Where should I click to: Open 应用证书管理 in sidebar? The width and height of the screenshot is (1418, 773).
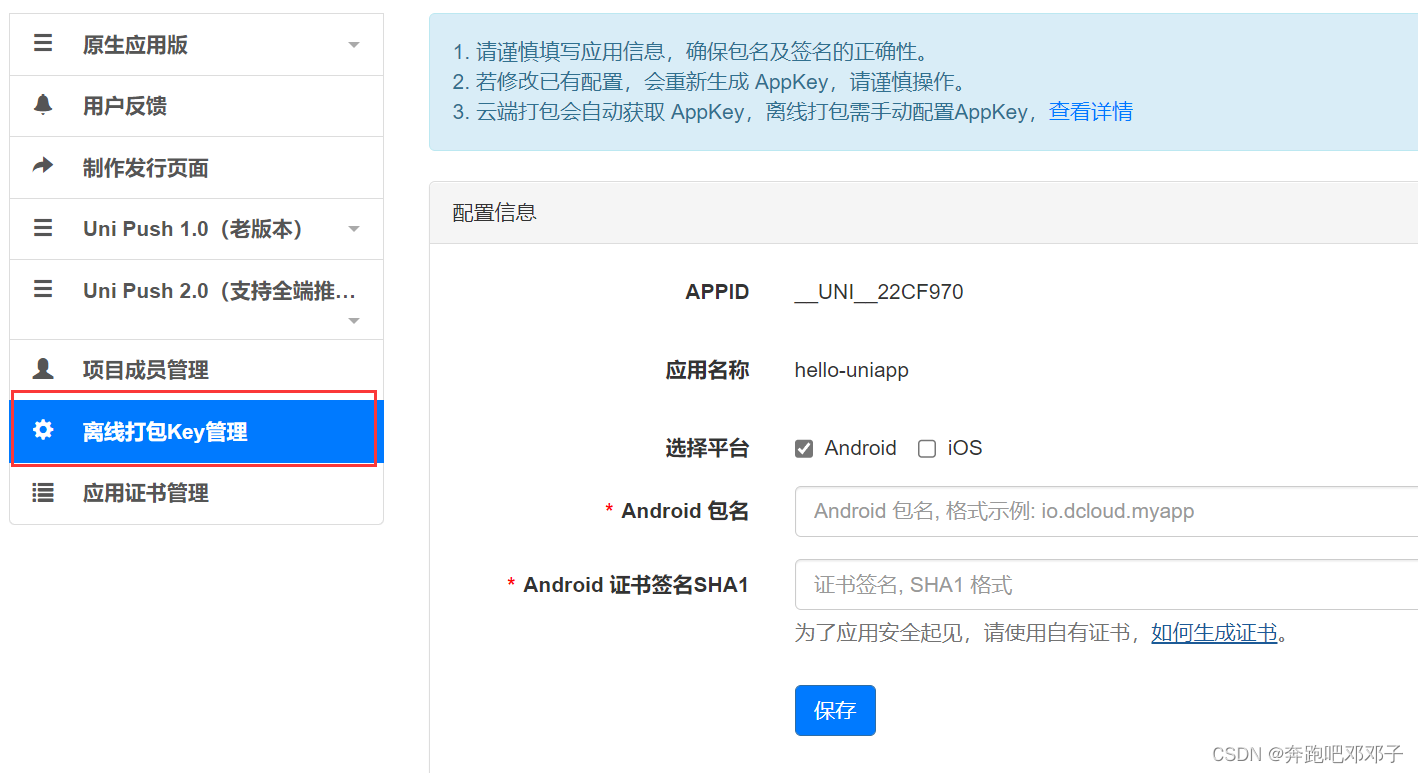pyautogui.click(x=197, y=493)
